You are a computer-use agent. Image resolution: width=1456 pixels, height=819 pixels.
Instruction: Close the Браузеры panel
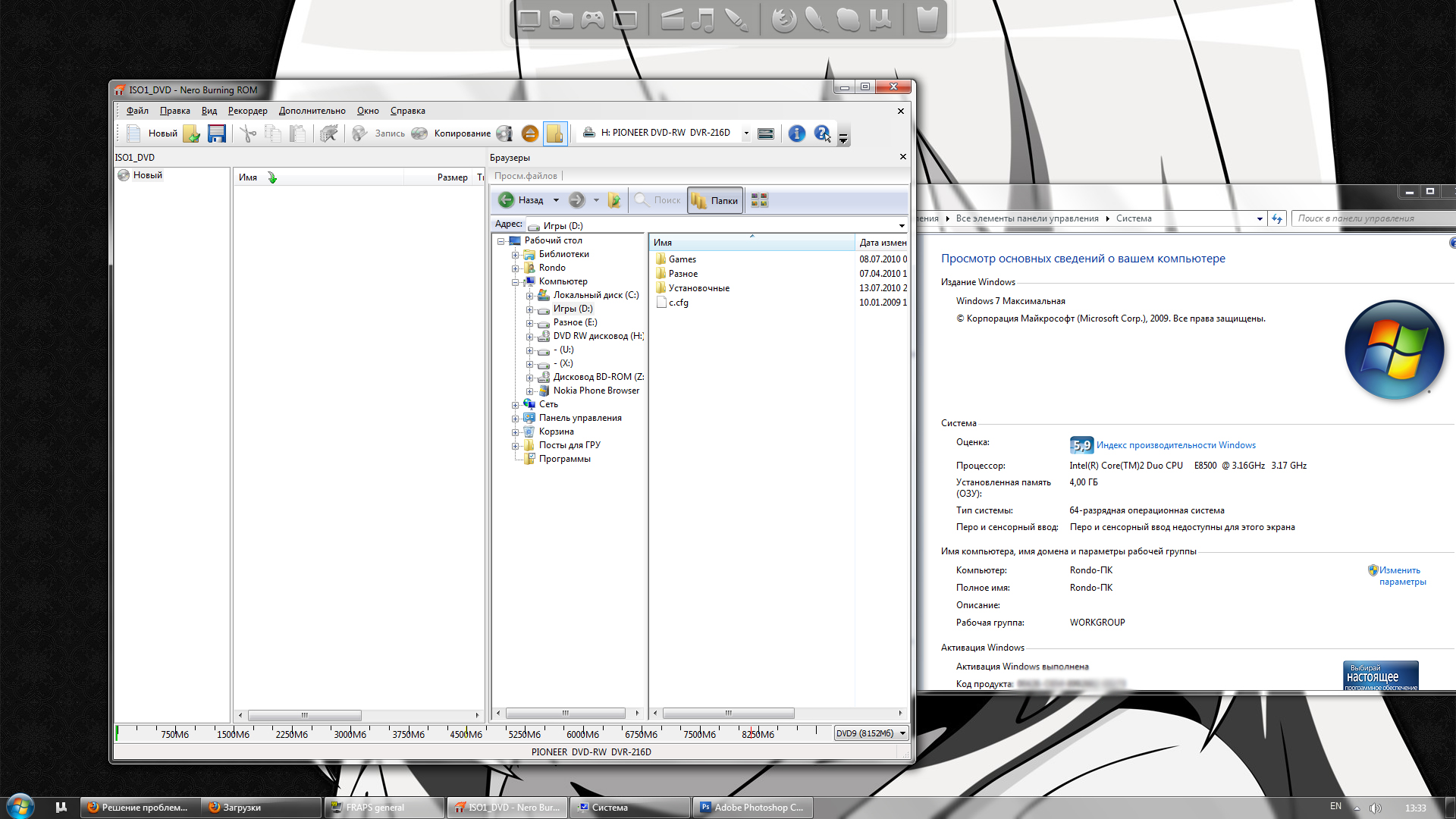(x=902, y=157)
